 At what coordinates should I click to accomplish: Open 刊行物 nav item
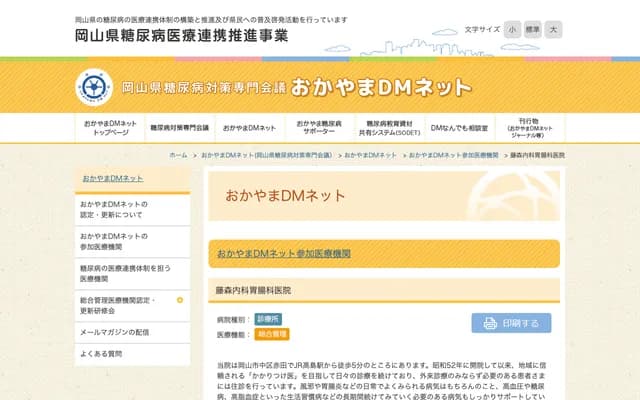click(x=530, y=128)
